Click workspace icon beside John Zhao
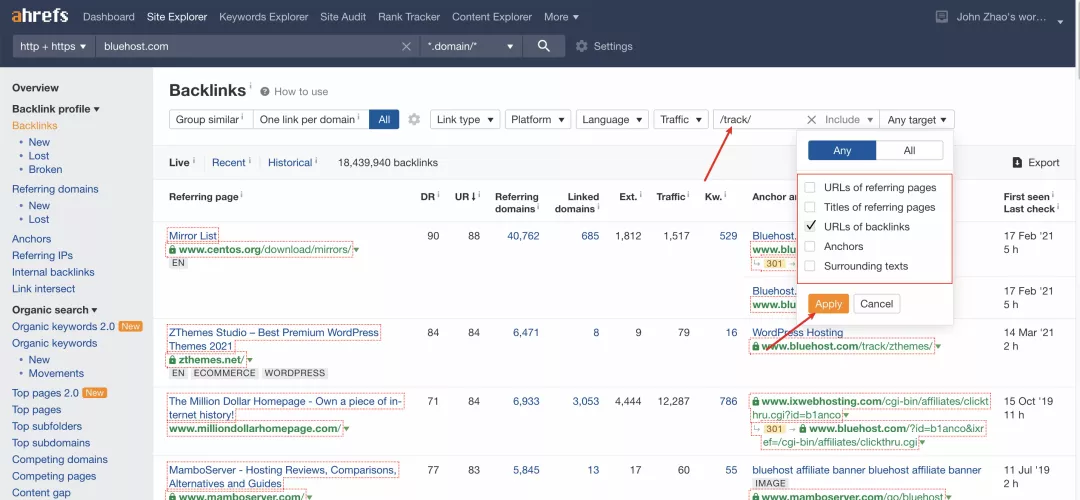The image size is (1080, 500). pyautogui.click(x=942, y=17)
